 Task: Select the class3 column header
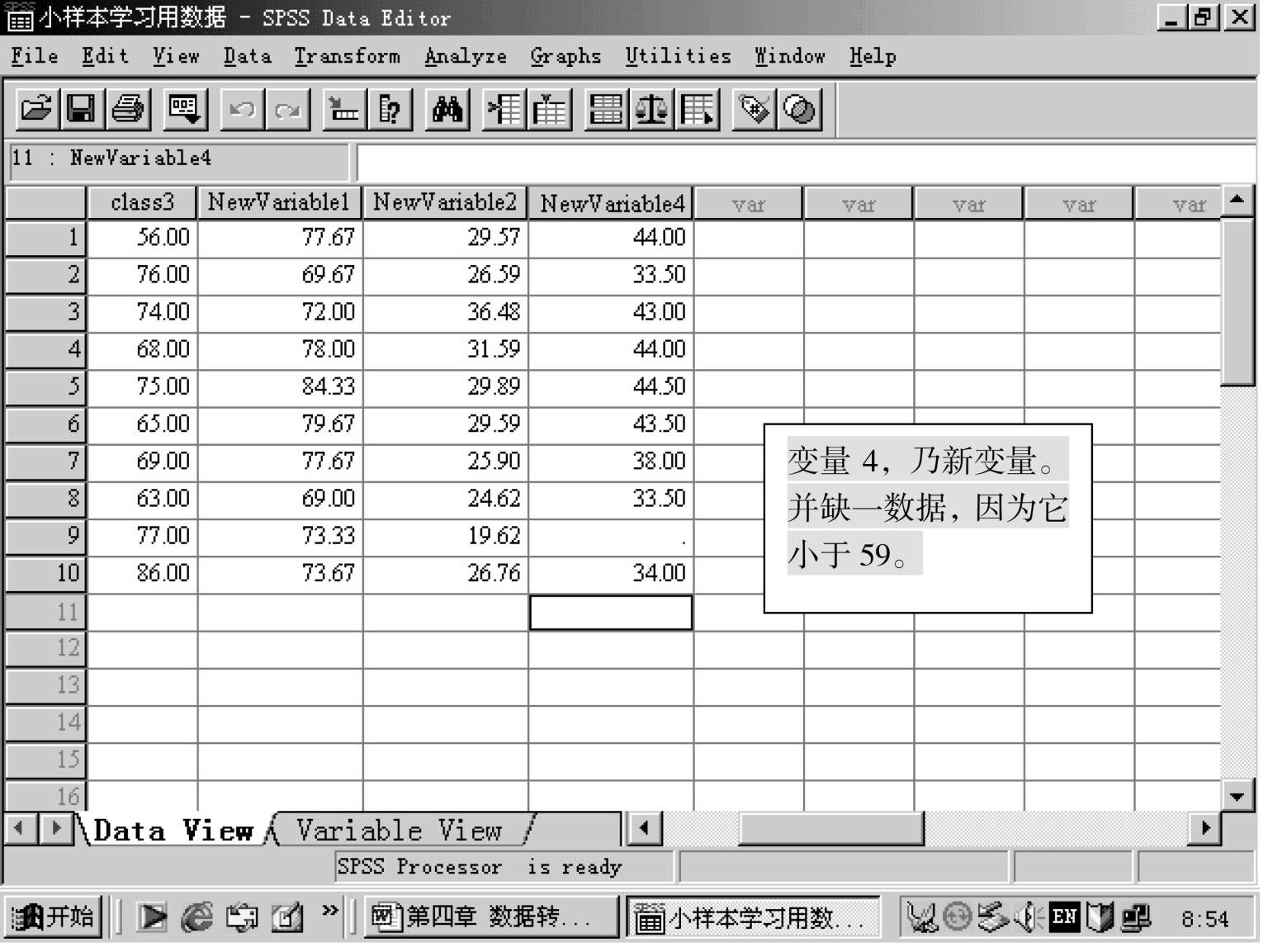pyautogui.click(x=142, y=202)
